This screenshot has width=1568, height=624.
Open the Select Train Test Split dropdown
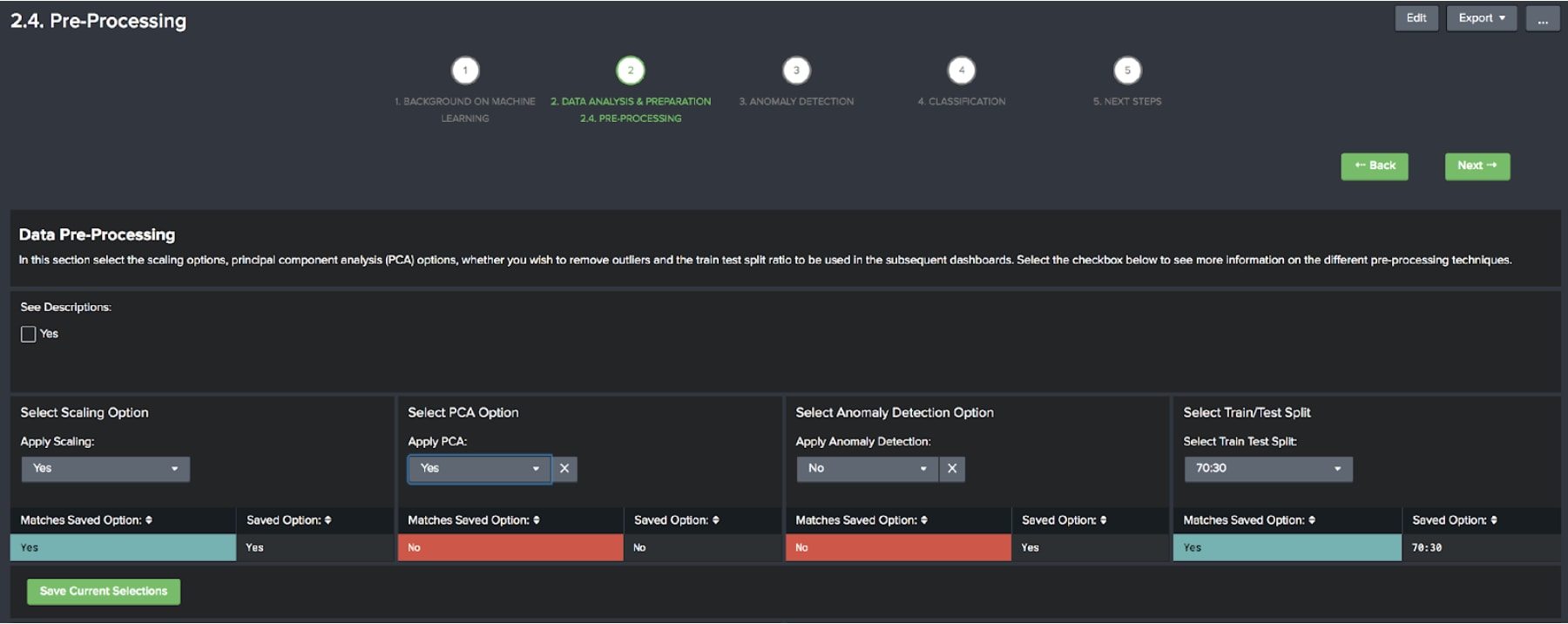coord(1267,469)
